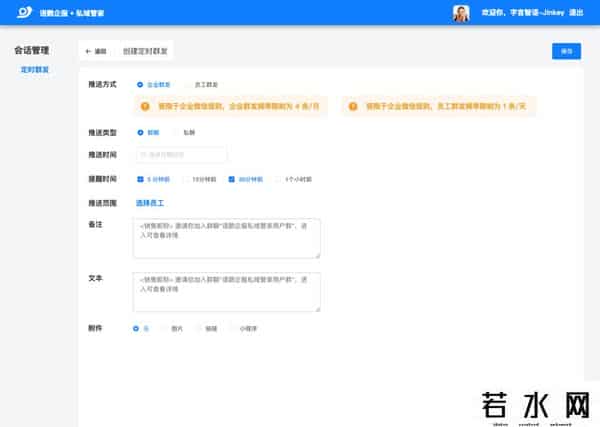The height and width of the screenshot is (427, 600).
Task: Focus the 备注 remarks text area
Action: click(227, 238)
